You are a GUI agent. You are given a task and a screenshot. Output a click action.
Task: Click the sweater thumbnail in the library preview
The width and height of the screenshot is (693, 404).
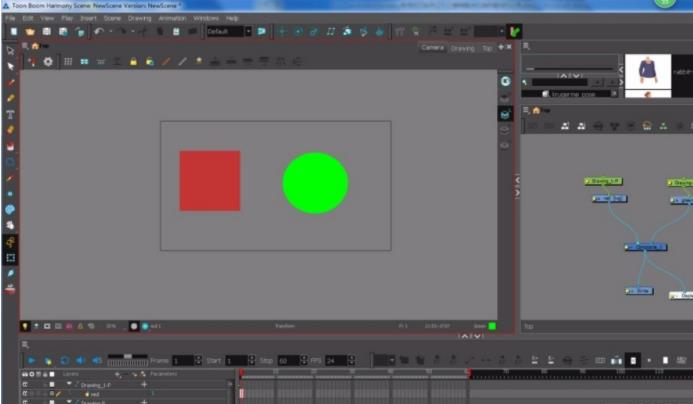click(x=648, y=72)
